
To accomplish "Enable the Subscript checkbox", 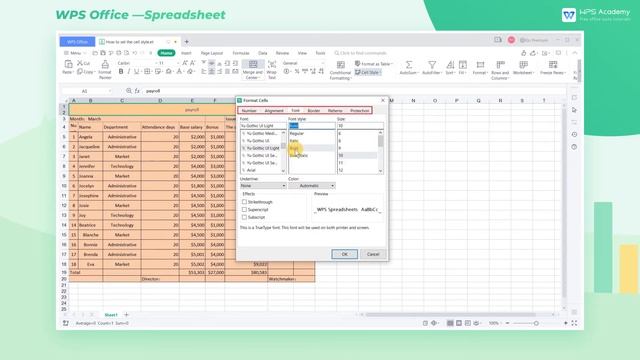I will [x=244, y=217].
